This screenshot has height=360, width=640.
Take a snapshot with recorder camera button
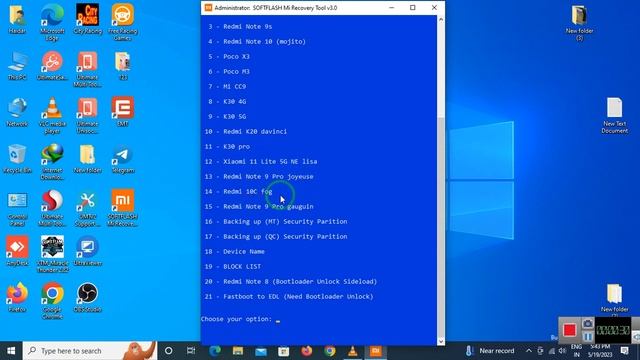point(588,324)
